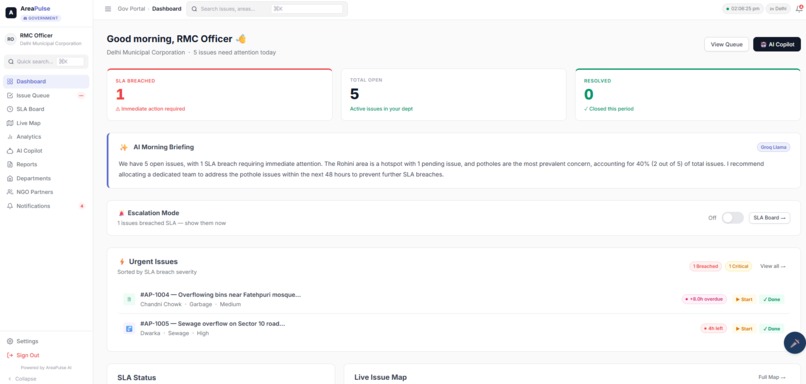This screenshot has height=384, width=806.
Task: Click the clock time pill in top bar
Action: pos(743,9)
